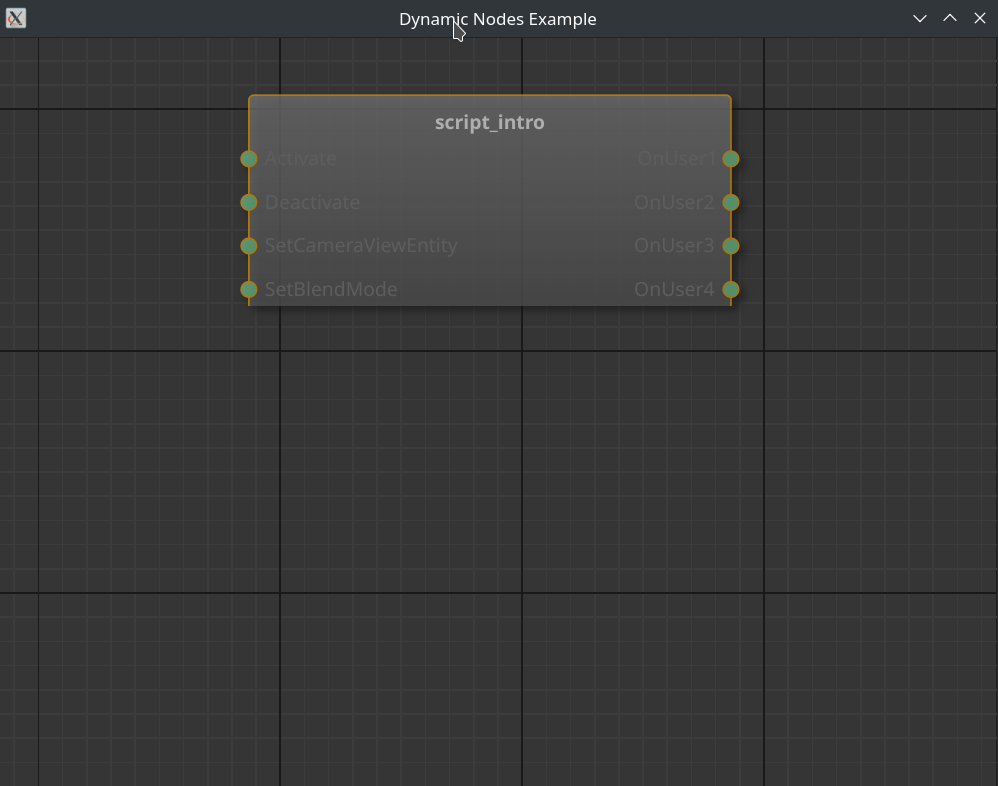Click the SetBlendMode input pin socket
Viewport: 998px width, 786px height.
(249, 290)
